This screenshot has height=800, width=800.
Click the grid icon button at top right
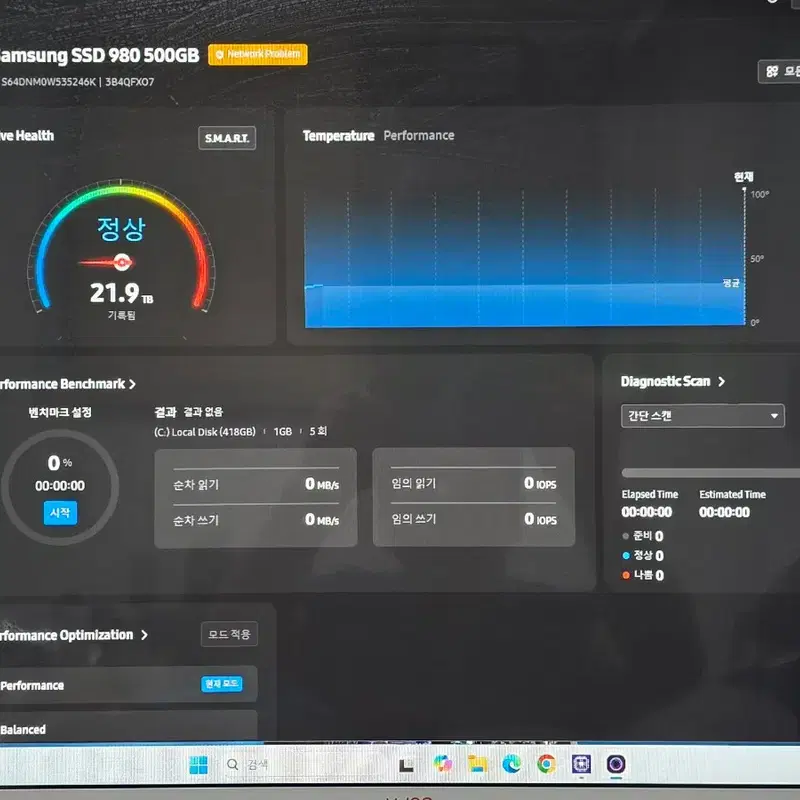pyautogui.click(x=779, y=71)
